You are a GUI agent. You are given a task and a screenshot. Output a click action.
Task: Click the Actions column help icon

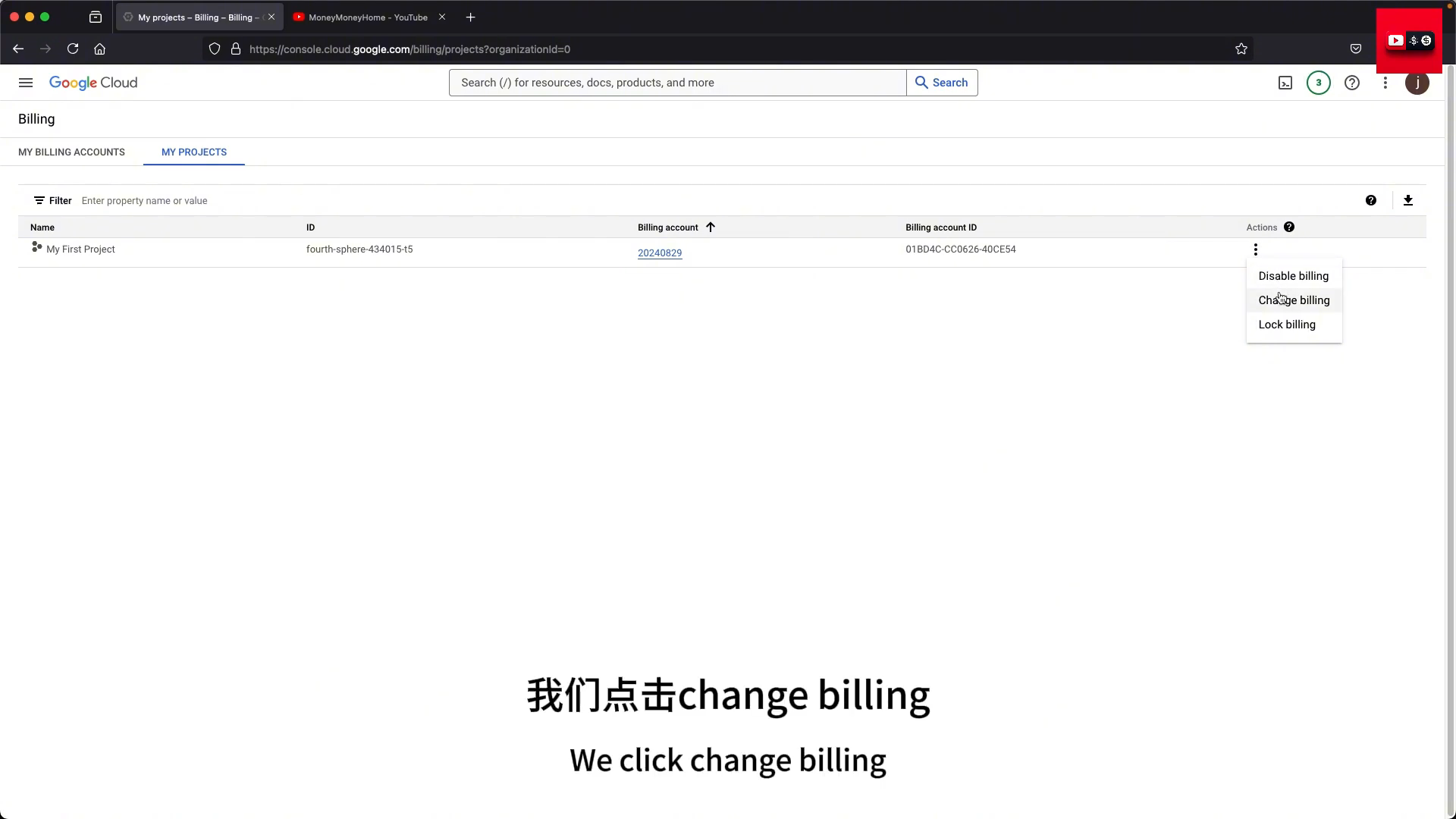point(1289,227)
